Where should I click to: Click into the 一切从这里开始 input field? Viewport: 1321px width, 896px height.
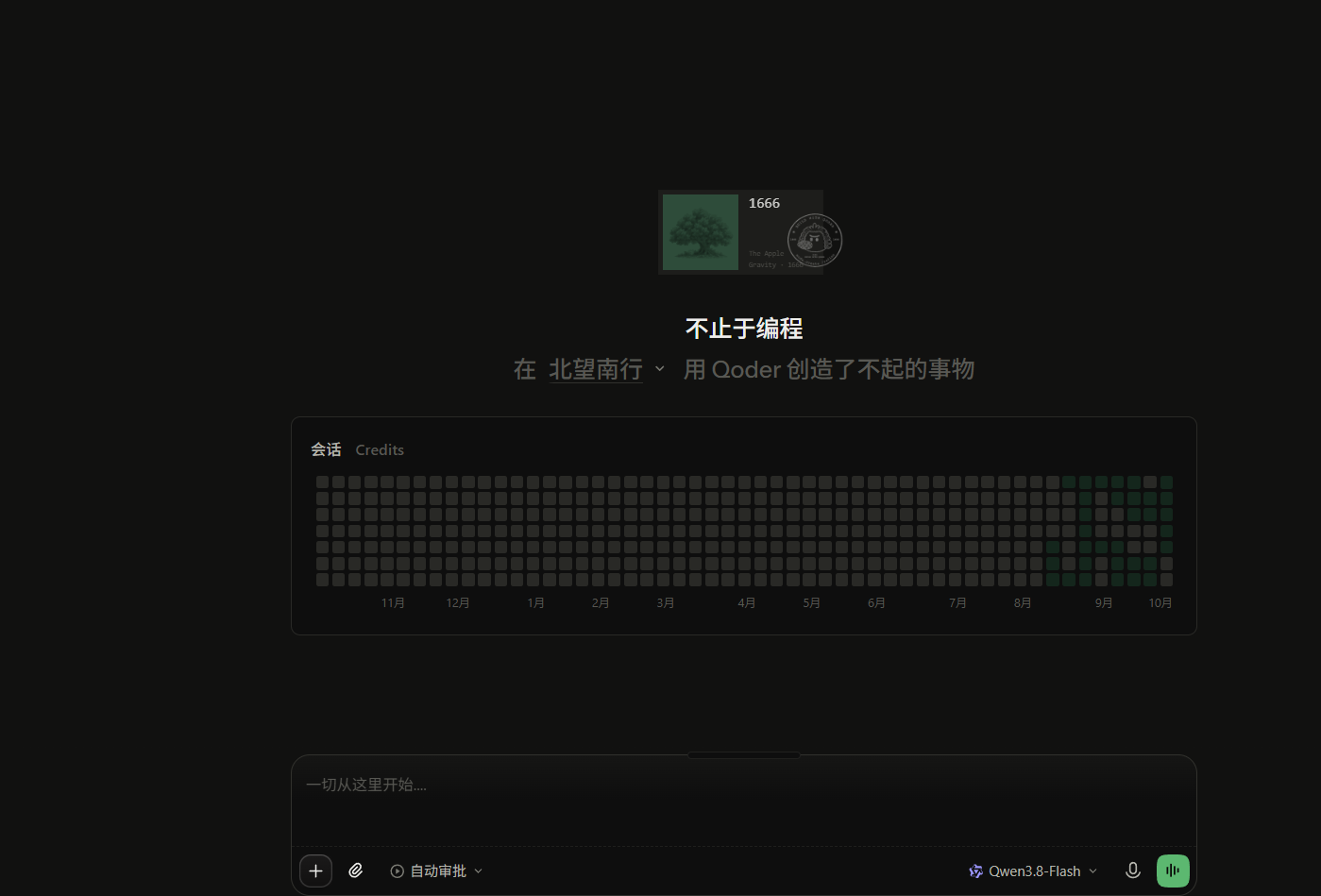[x=743, y=801]
